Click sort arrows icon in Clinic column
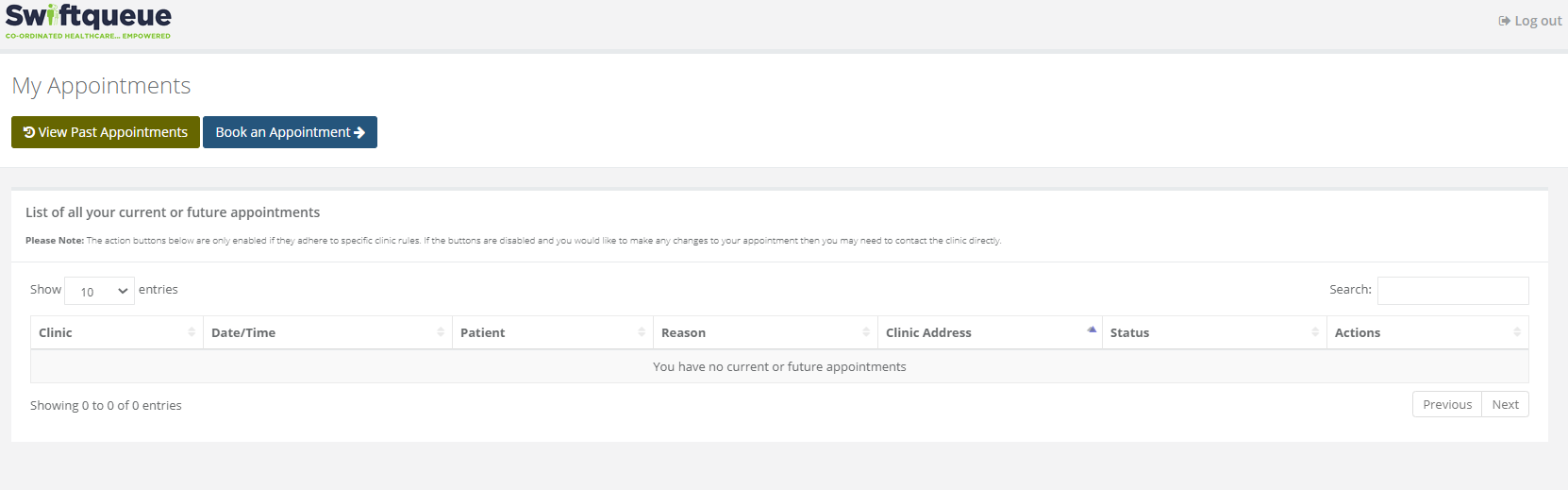This screenshot has width=1568, height=490. (192, 332)
